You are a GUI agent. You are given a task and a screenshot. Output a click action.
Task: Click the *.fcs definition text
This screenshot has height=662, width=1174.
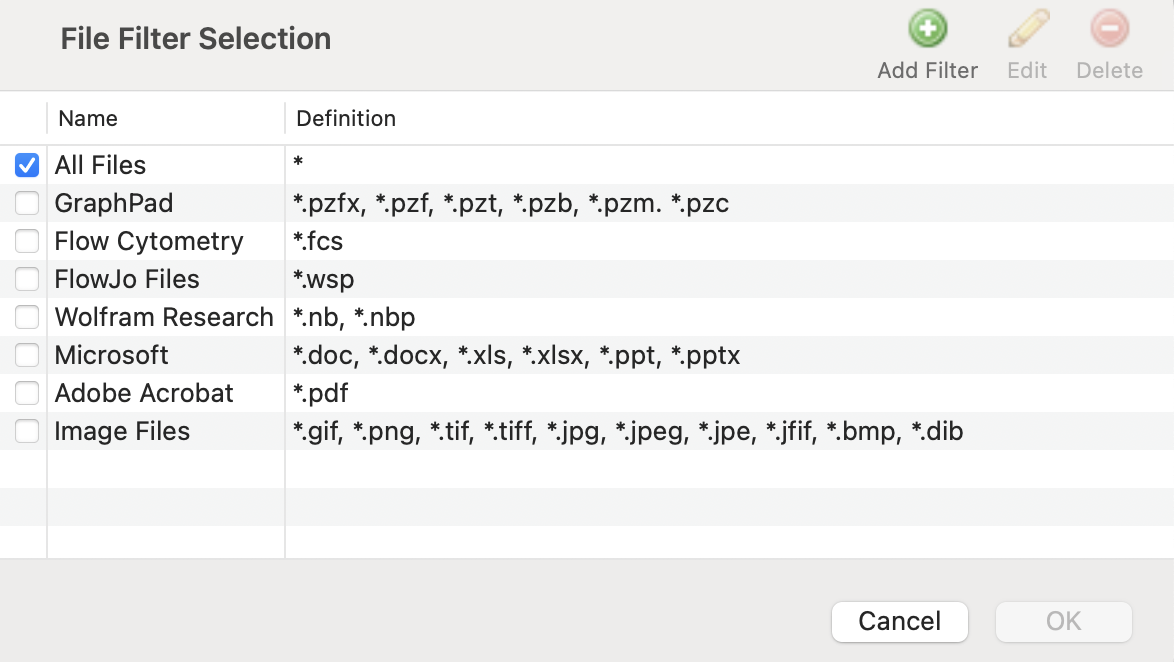(x=320, y=241)
